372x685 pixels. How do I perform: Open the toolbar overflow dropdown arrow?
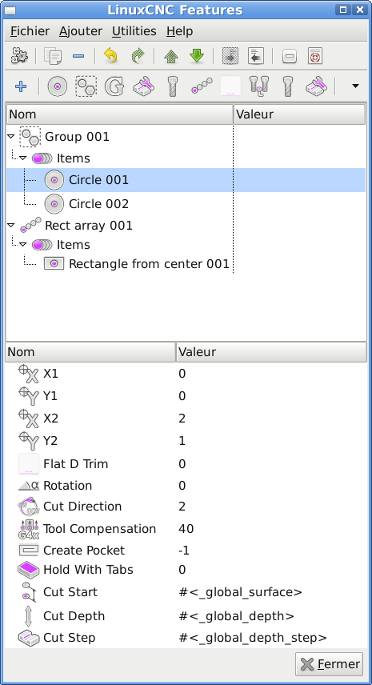tap(355, 86)
